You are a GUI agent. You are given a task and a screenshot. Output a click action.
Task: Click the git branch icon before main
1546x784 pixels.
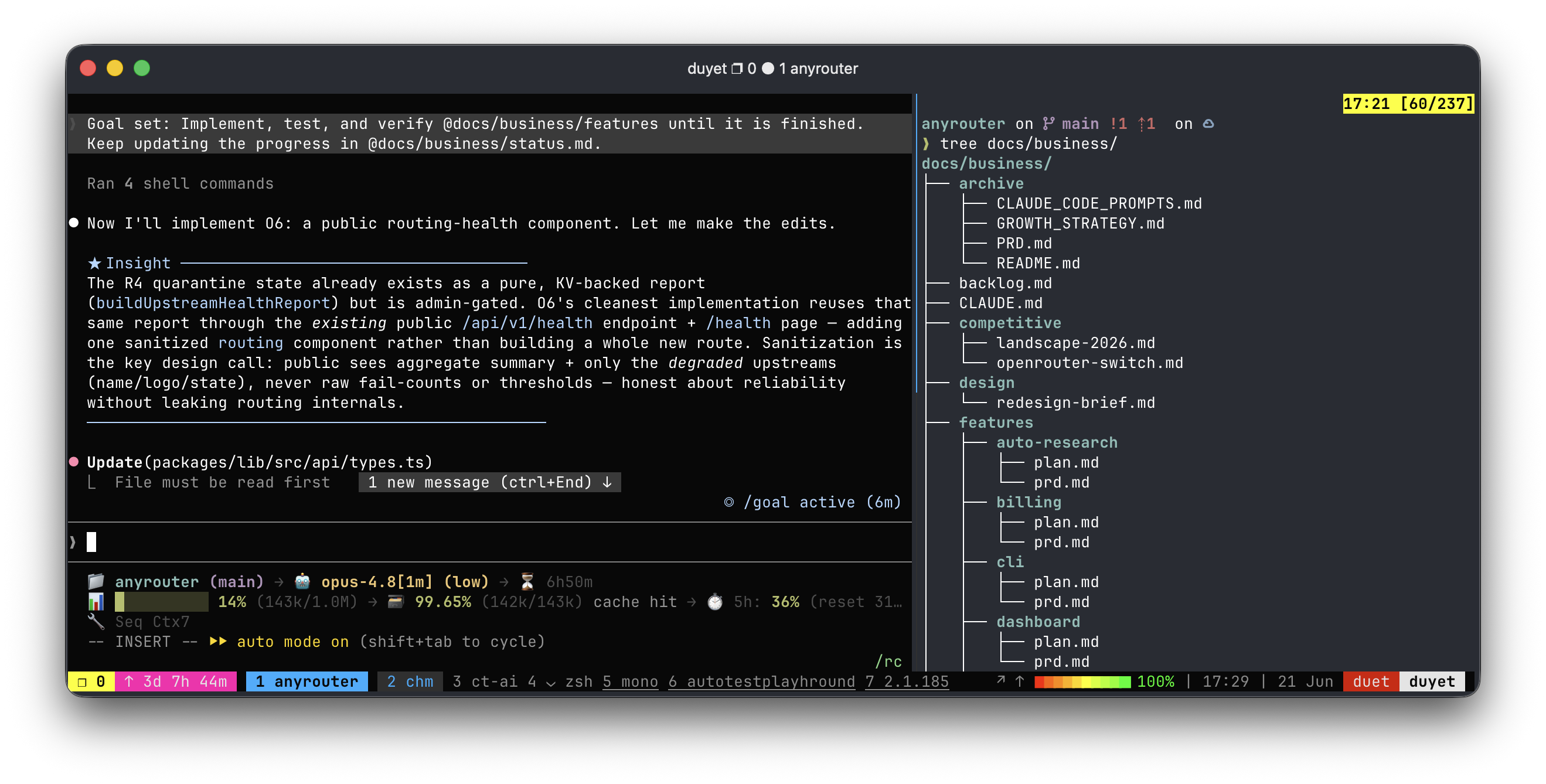pos(1048,124)
